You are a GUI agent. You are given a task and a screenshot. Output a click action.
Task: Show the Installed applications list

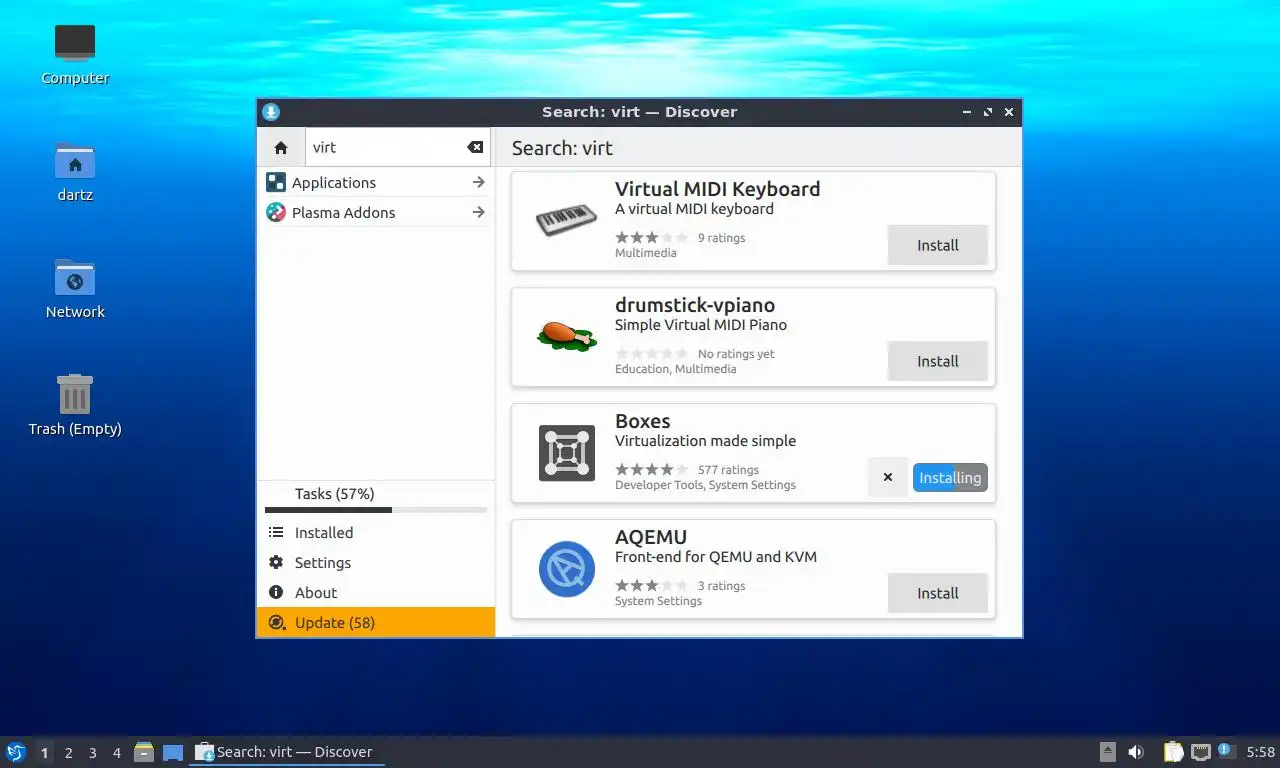[376, 533]
